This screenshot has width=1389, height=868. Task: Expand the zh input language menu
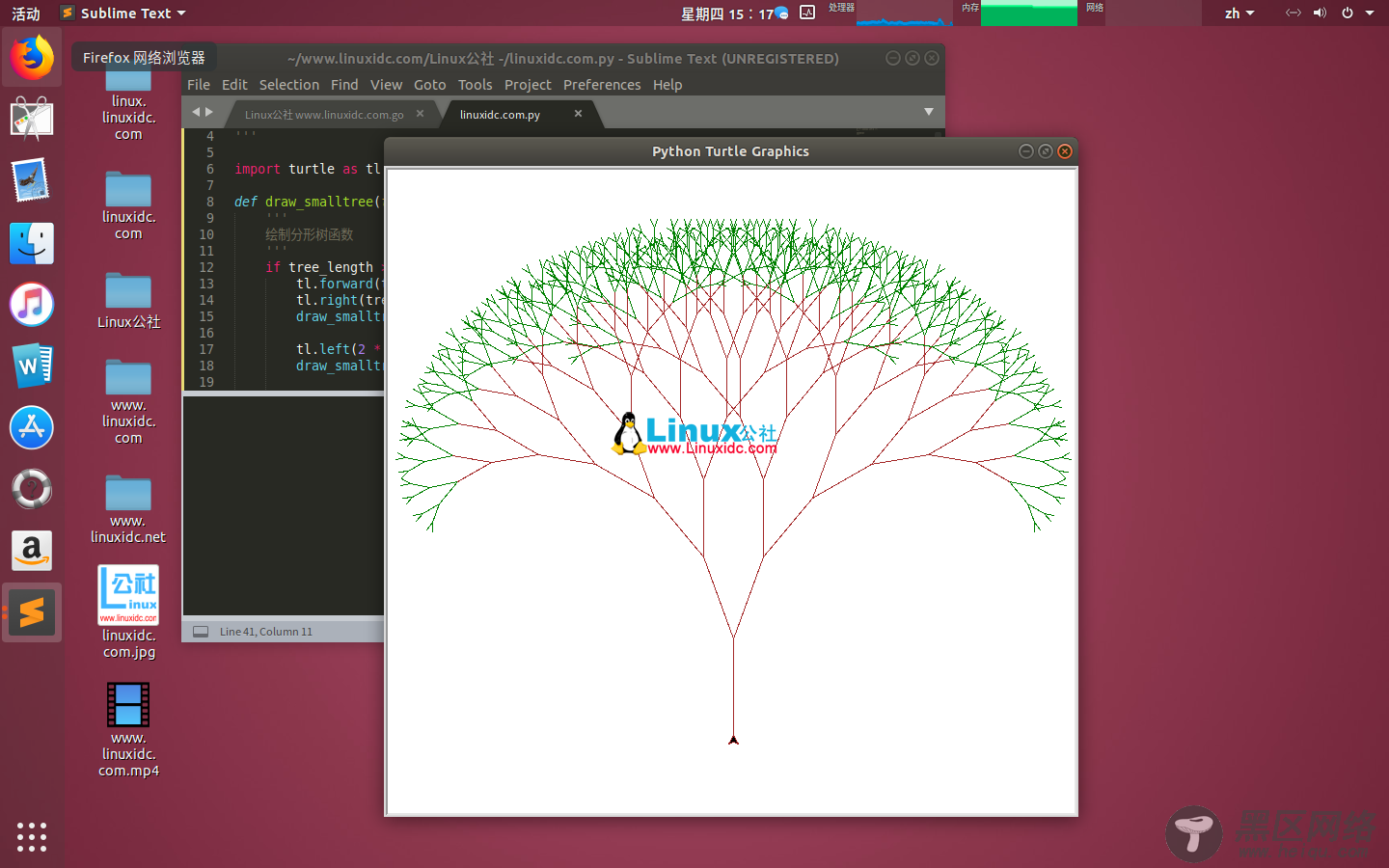(1239, 14)
